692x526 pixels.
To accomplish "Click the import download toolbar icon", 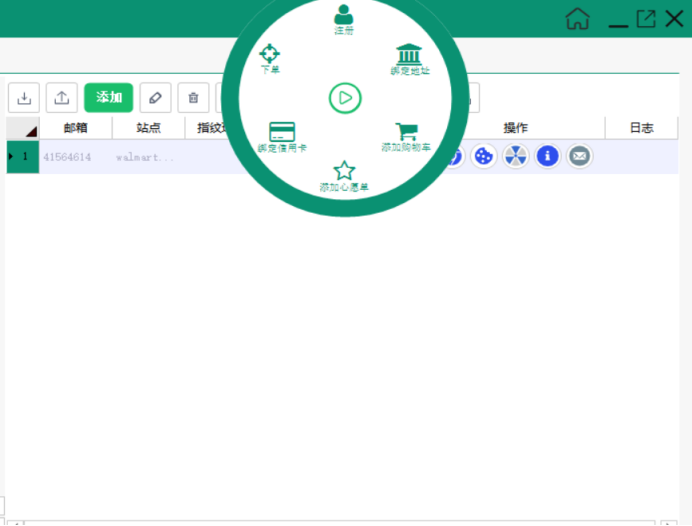I will [x=24, y=97].
